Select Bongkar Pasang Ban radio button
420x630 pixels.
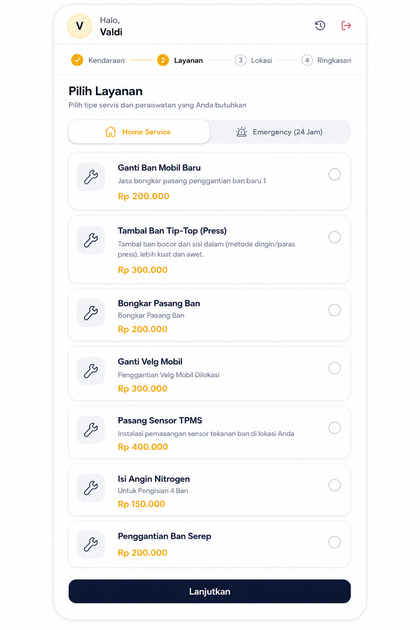pos(334,310)
